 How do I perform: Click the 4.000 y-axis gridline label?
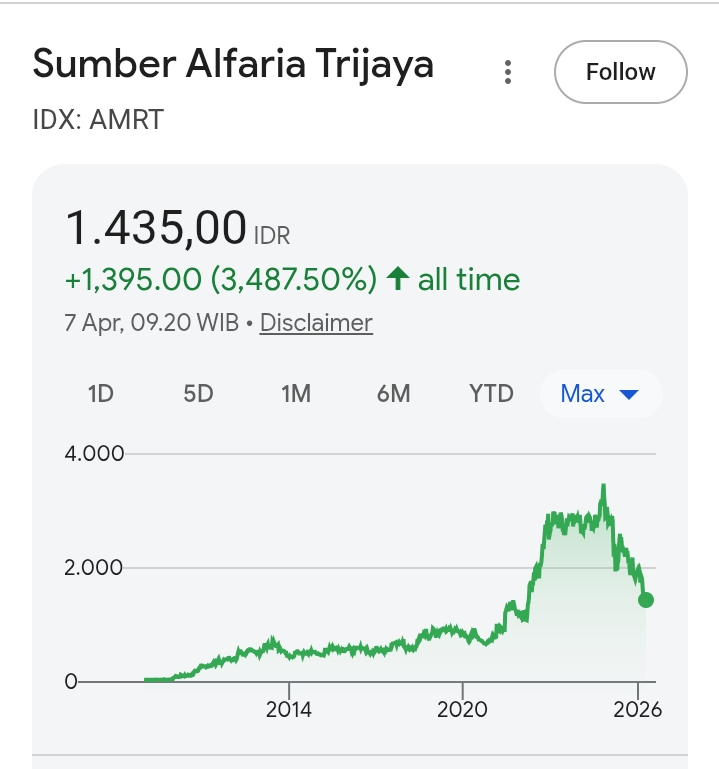(95, 454)
